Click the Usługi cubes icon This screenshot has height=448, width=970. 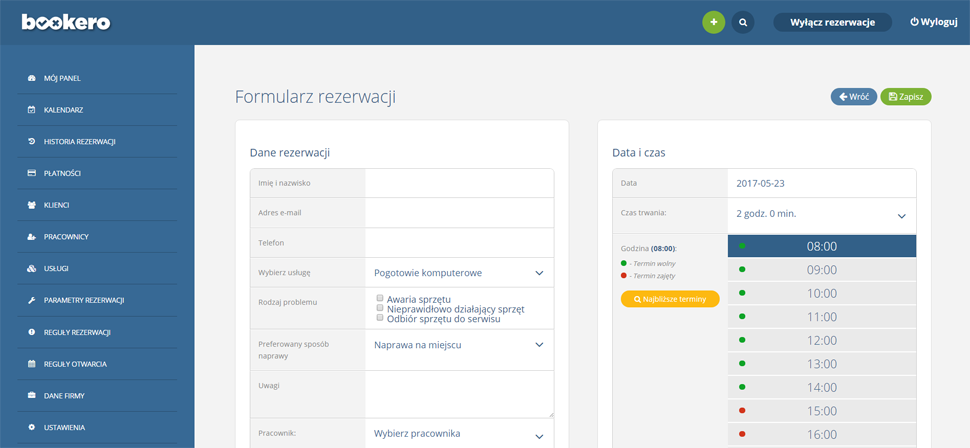coord(32,269)
